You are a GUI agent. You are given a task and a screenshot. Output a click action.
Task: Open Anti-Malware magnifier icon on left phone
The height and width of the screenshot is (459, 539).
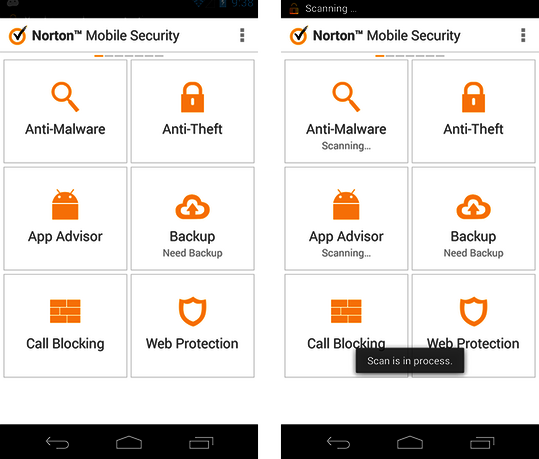[x=65, y=97]
